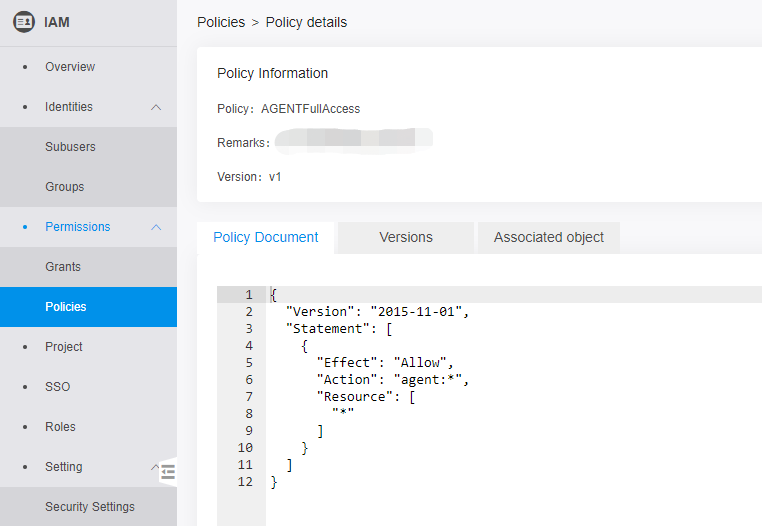Select the Permissions menu item
This screenshot has width=762, height=526.
pyautogui.click(x=78, y=227)
